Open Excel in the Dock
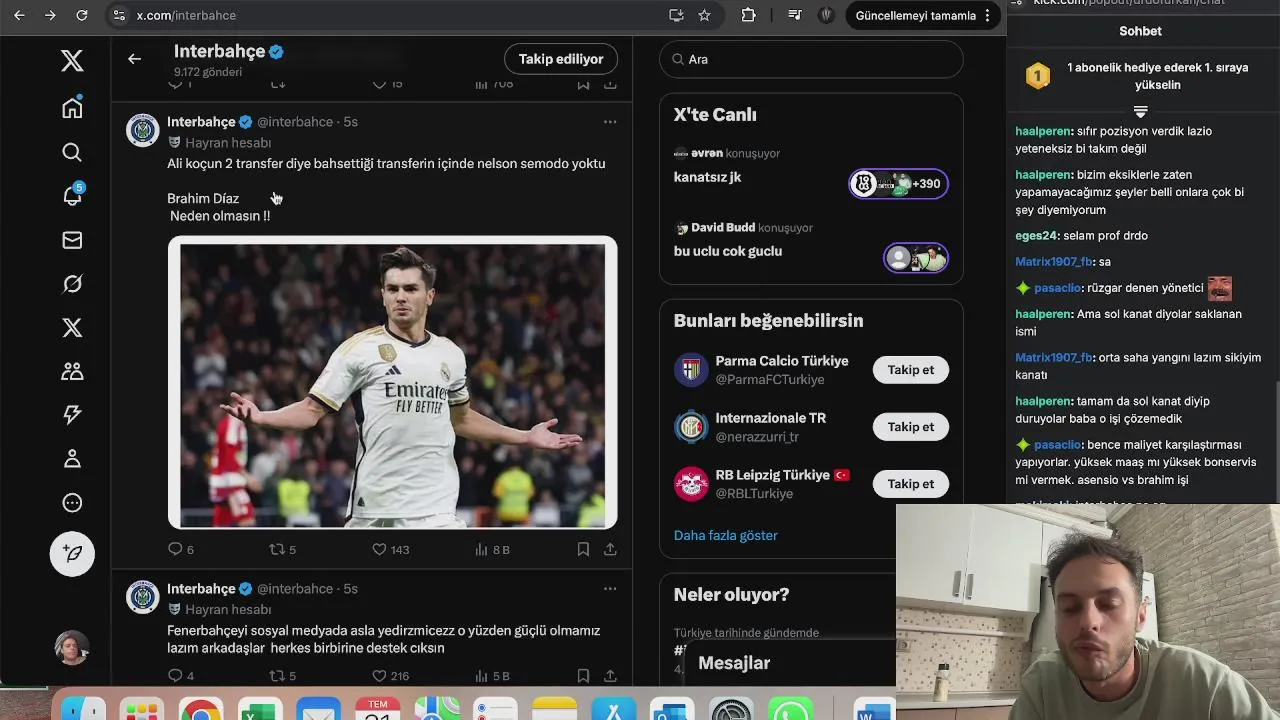Viewport: 1280px width, 720px height. pos(260,712)
